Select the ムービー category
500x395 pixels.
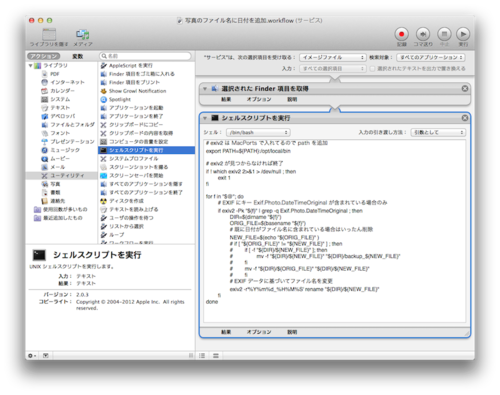point(60,159)
